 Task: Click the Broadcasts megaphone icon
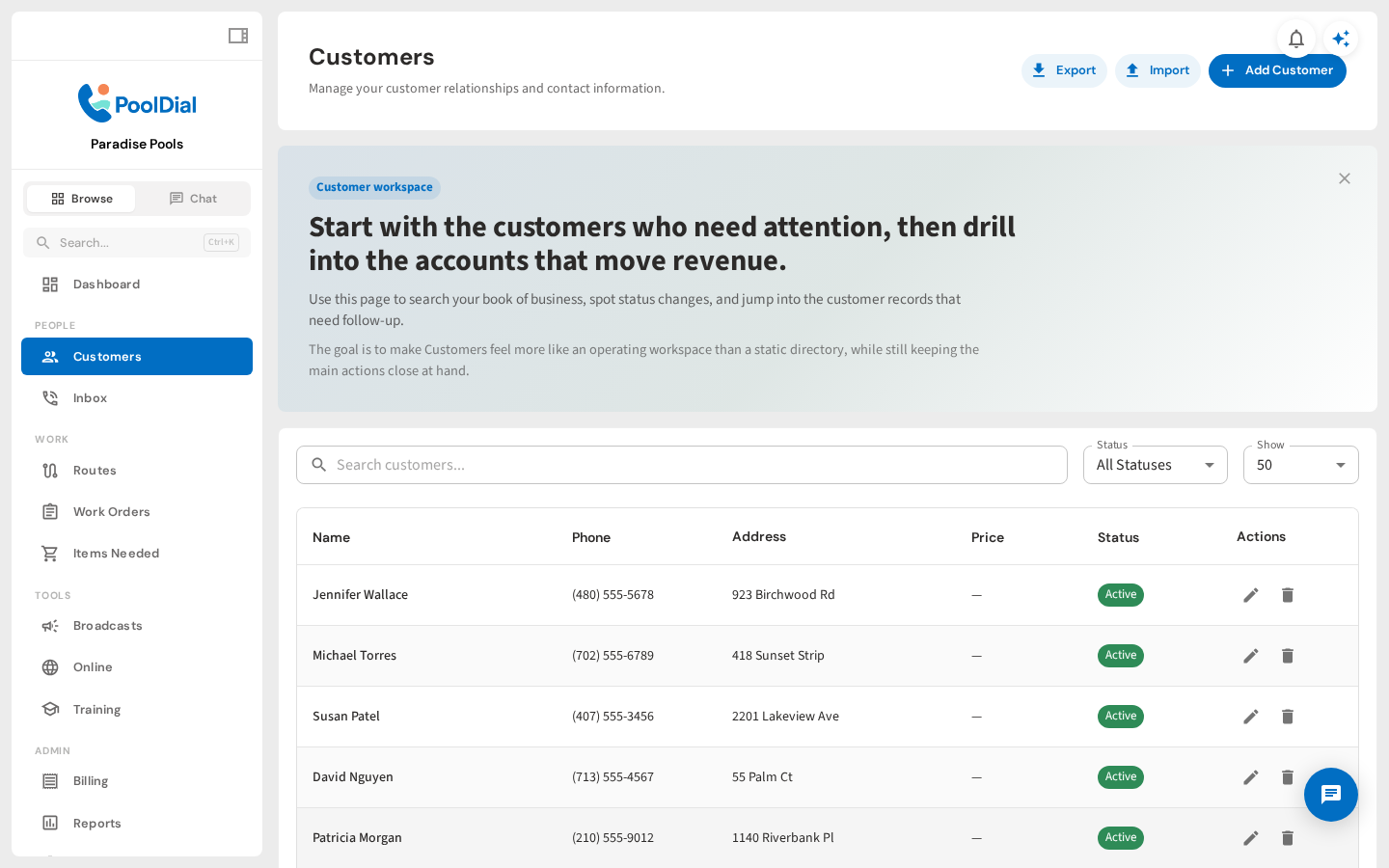[x=50, y=626]
